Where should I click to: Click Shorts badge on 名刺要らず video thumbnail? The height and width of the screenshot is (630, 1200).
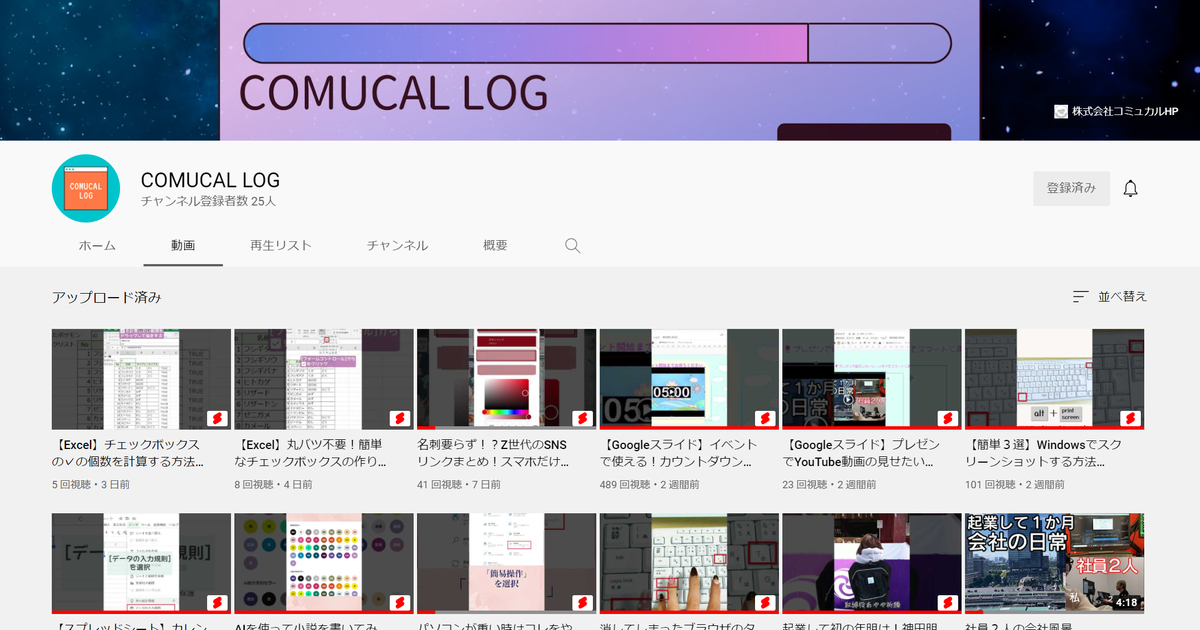(x=582, y=418)
